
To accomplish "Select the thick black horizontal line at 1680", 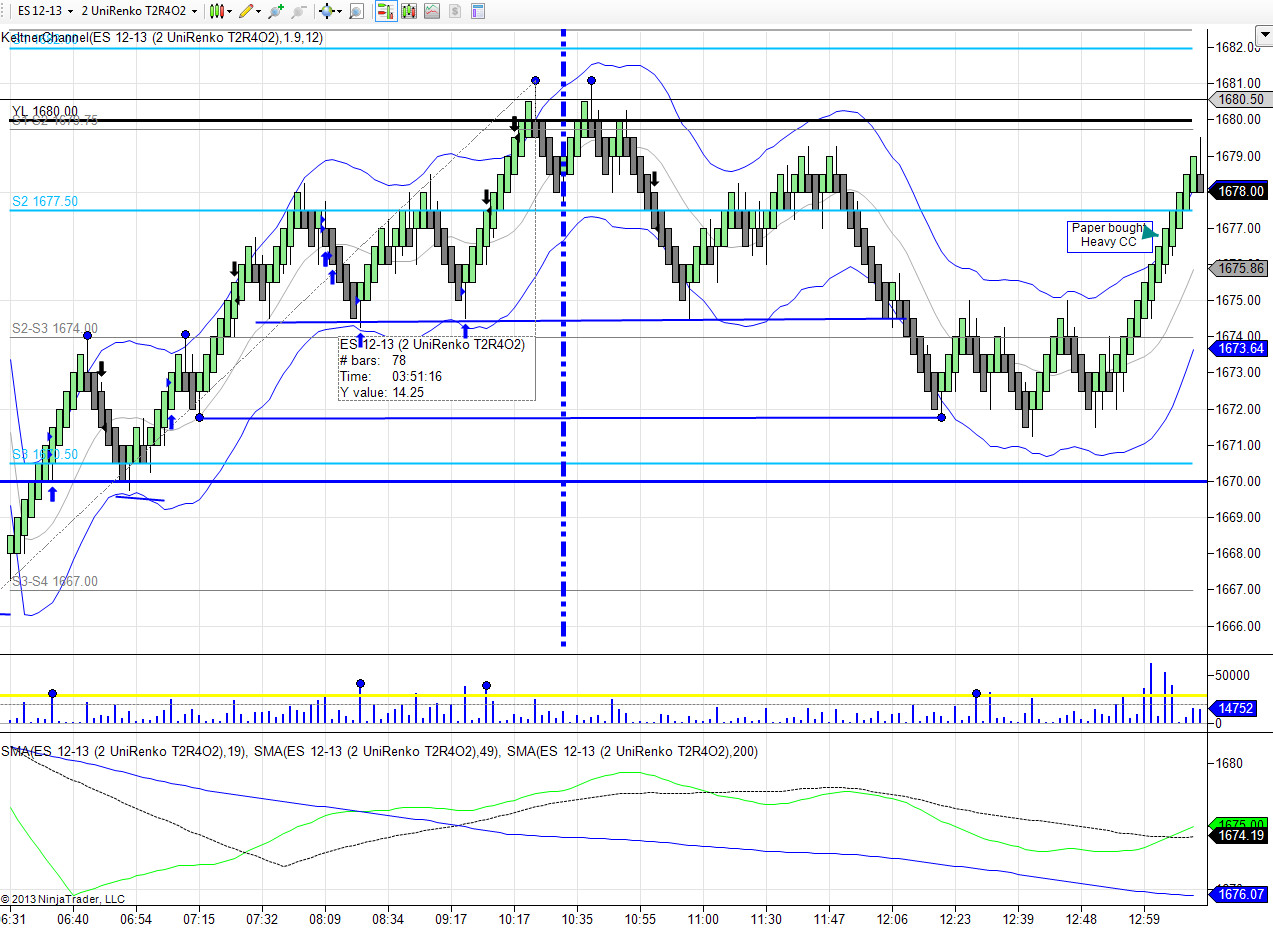I will point(600,120).
